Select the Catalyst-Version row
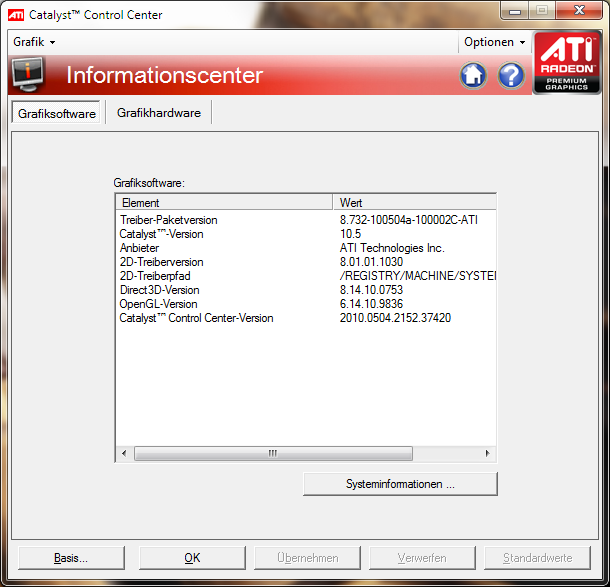Image resolution: width=610 pixels, height=587 pixels. pos(306,234)
